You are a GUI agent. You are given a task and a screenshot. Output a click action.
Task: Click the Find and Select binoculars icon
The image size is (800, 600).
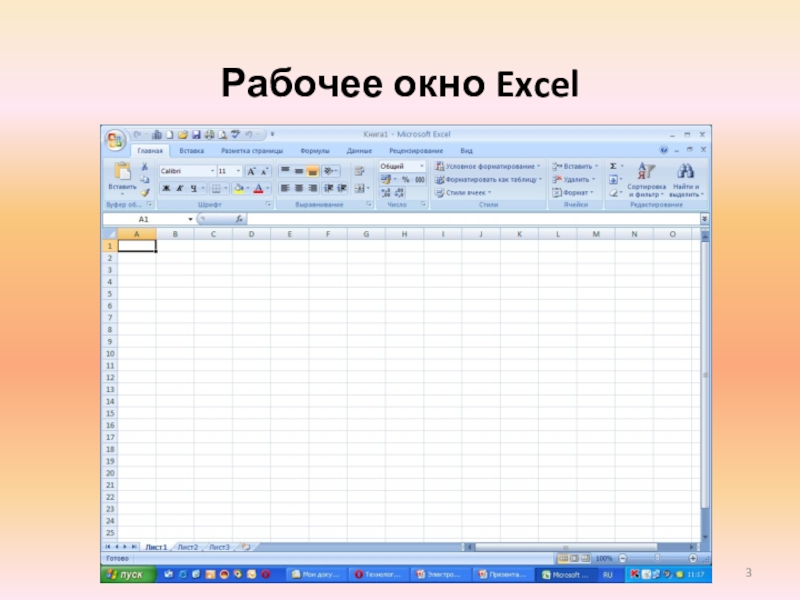click(685, 172)
